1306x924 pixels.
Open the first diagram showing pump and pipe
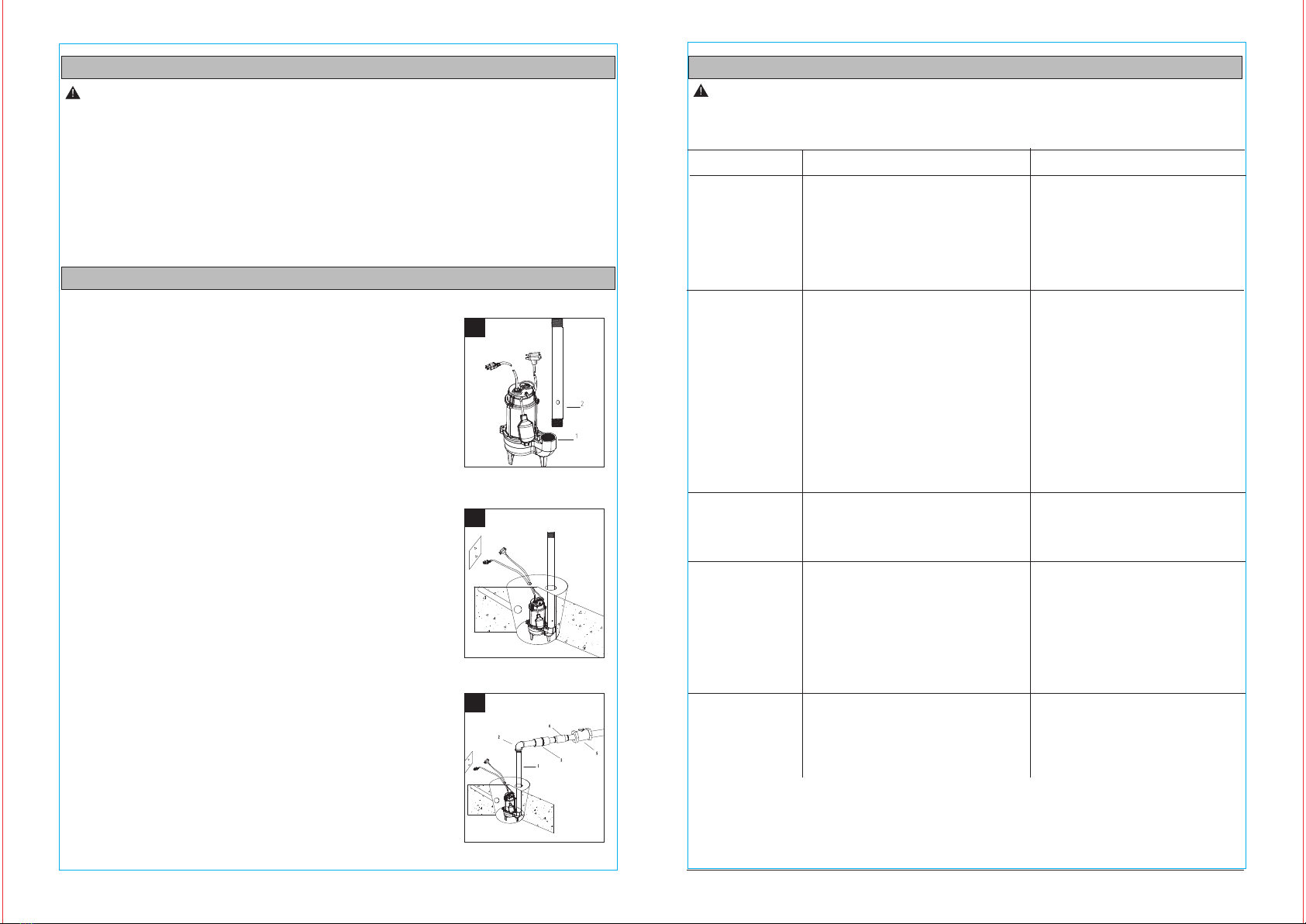tap(534, 392)
